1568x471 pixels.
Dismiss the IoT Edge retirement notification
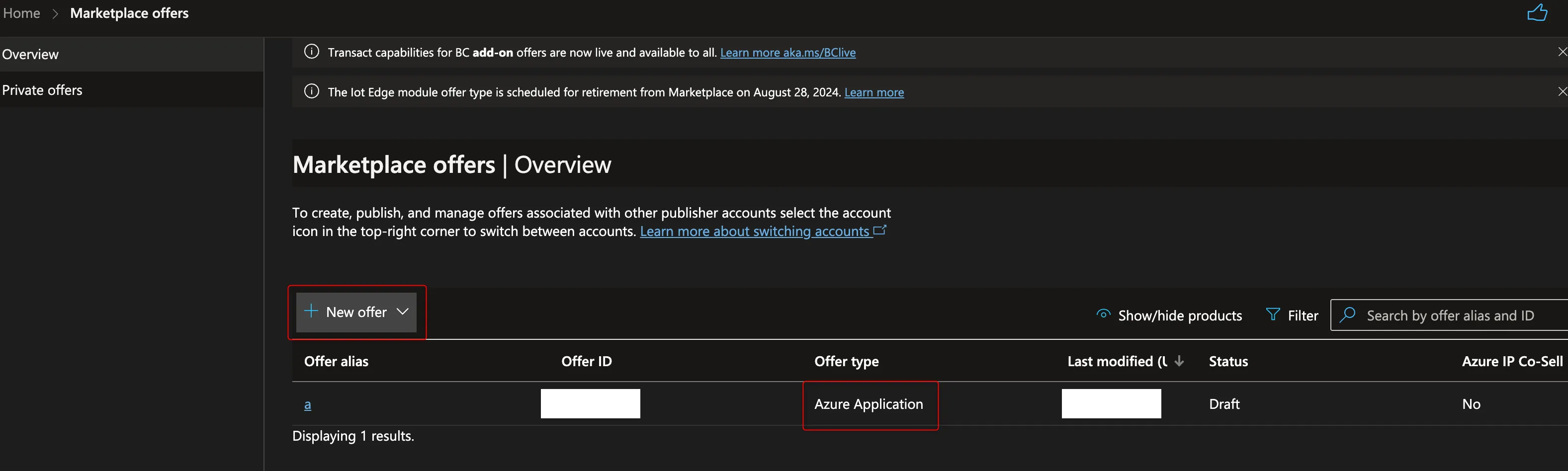click(x=1563, y=91)
